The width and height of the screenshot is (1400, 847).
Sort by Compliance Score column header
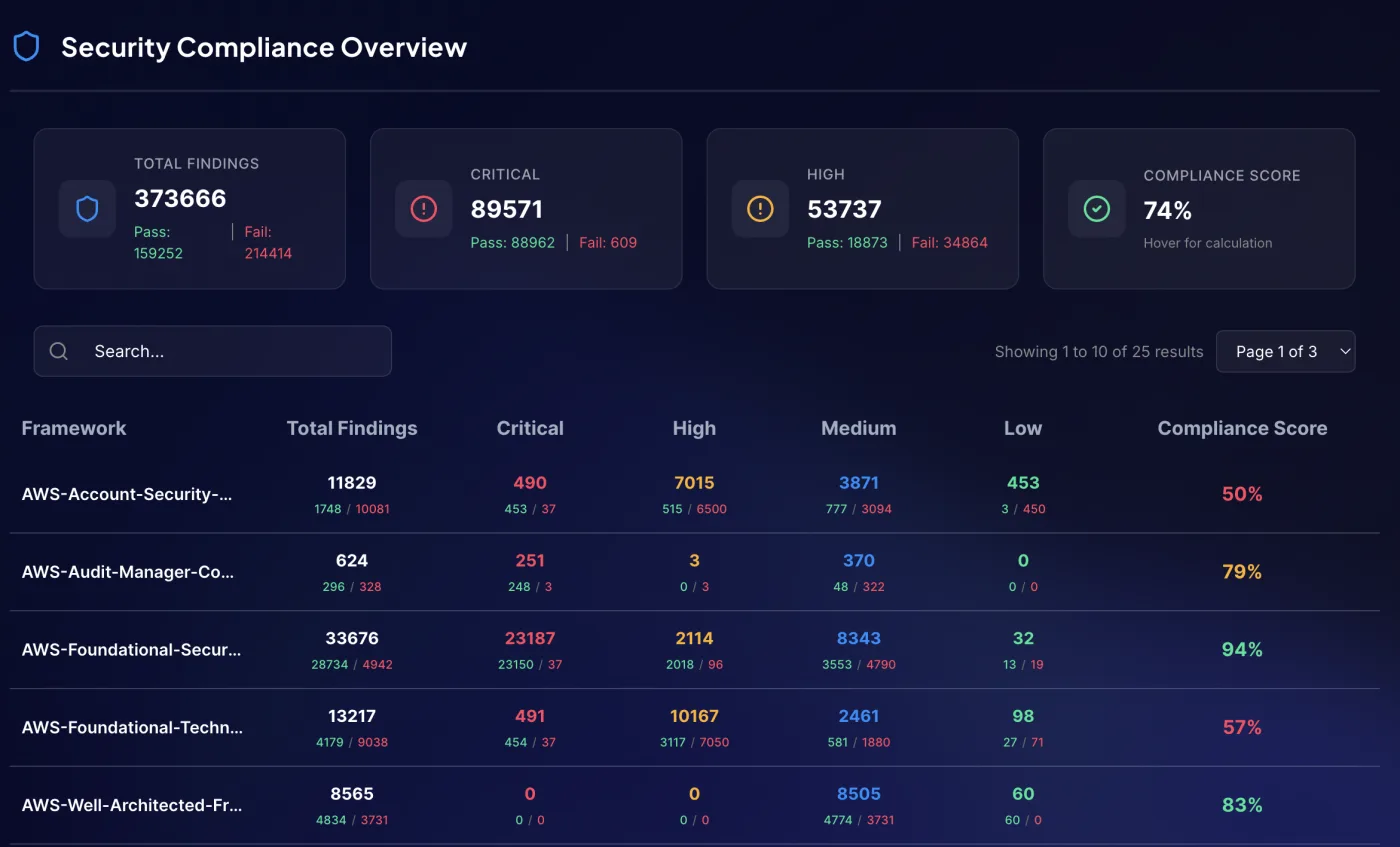coord(1242,428)
